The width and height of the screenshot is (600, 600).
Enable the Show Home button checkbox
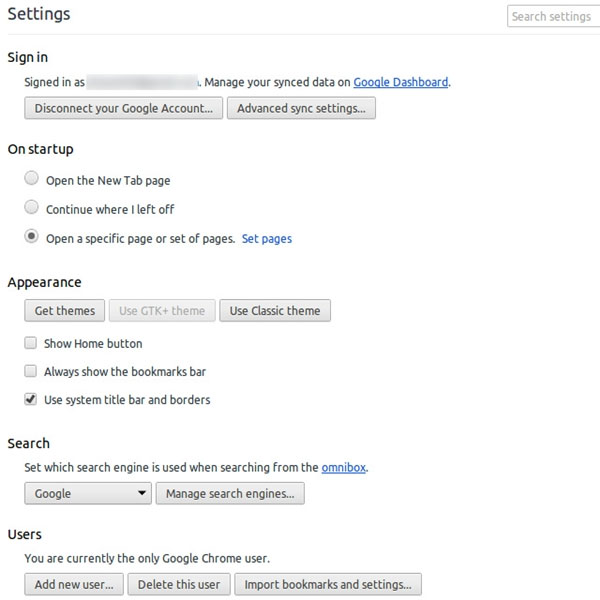pos(31,343)
